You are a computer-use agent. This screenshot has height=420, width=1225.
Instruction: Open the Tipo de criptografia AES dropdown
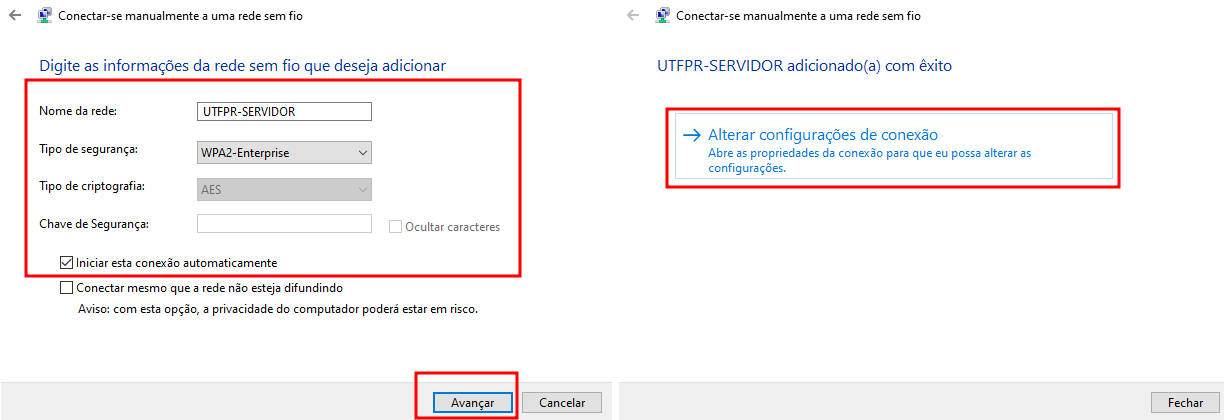point(285,189)
